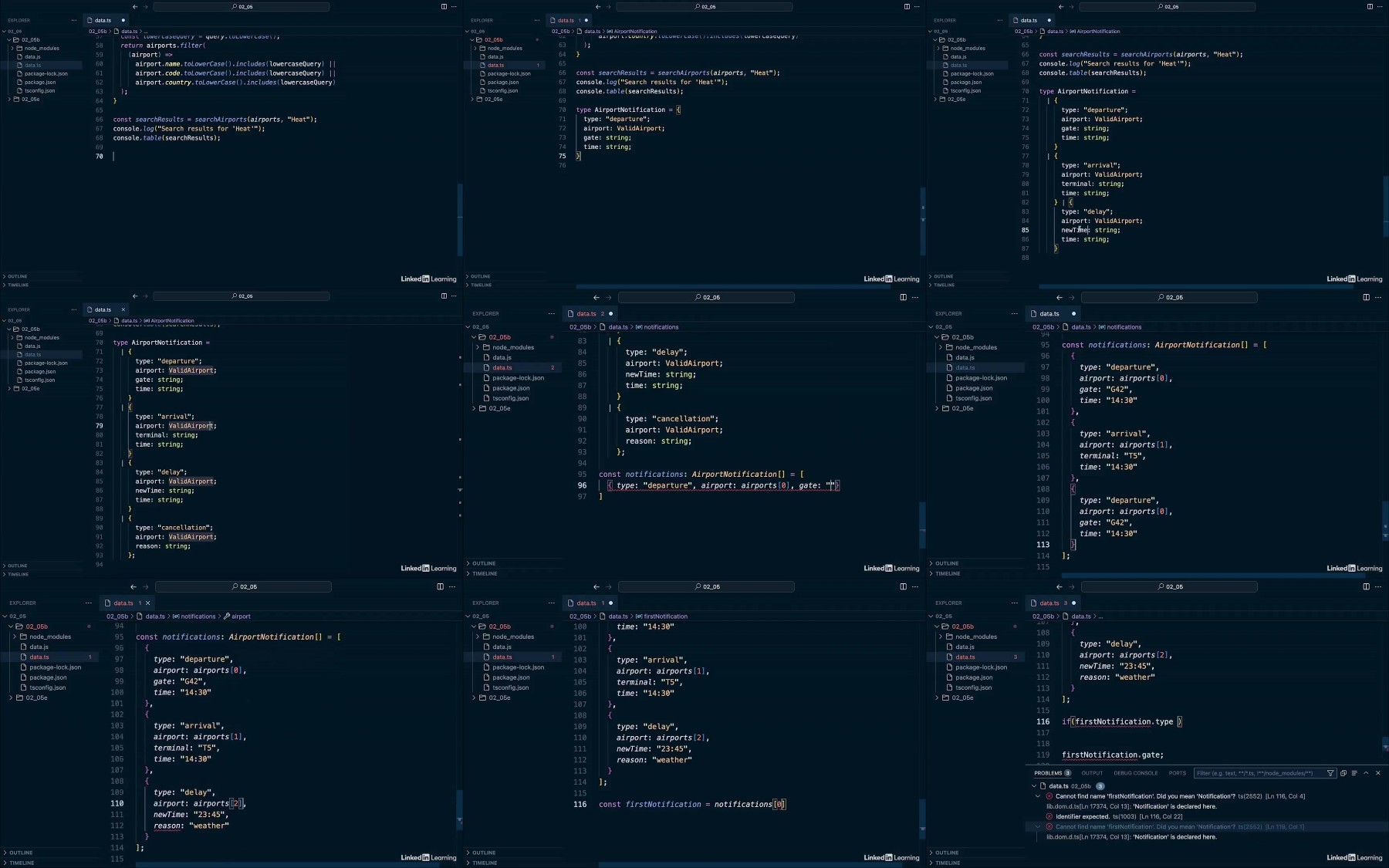
Task: Switch to the Problems tab
Action: pyautogui.click(x=1052, y=773)
